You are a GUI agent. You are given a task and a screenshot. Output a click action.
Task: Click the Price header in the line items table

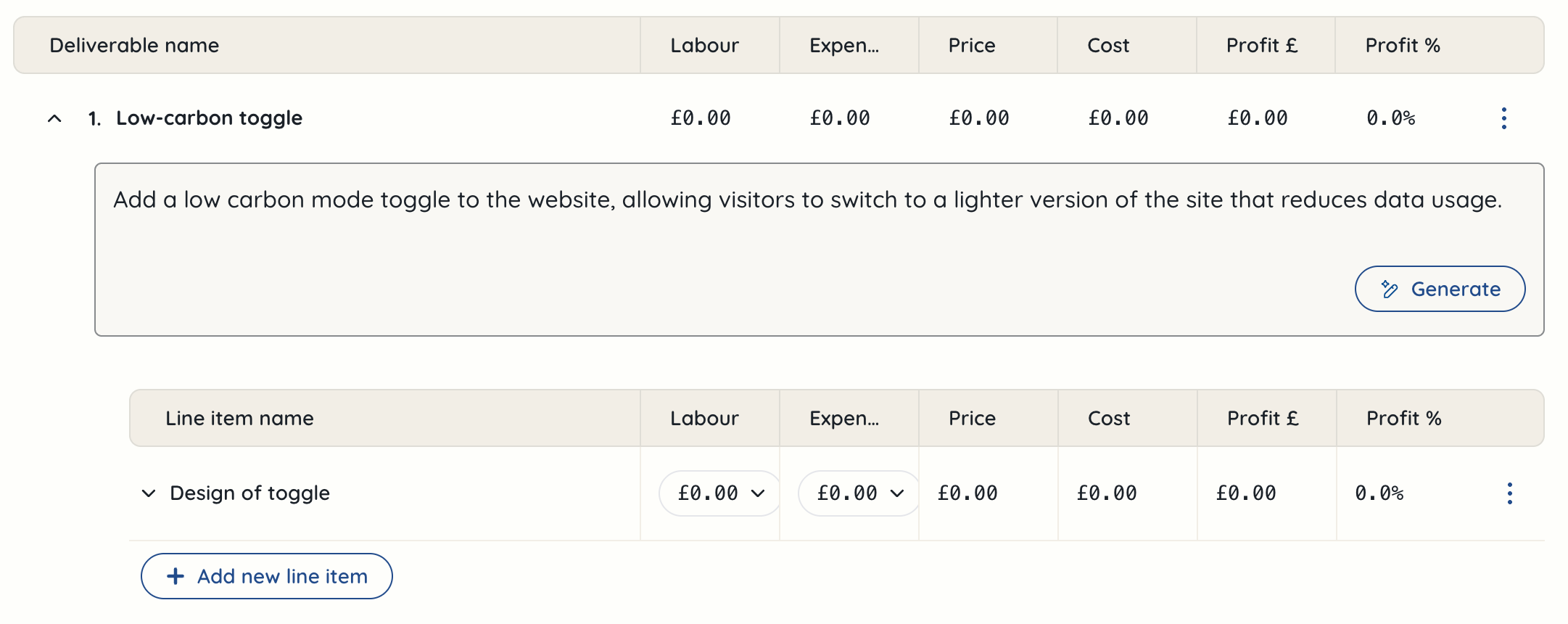(x=972, y=419)
